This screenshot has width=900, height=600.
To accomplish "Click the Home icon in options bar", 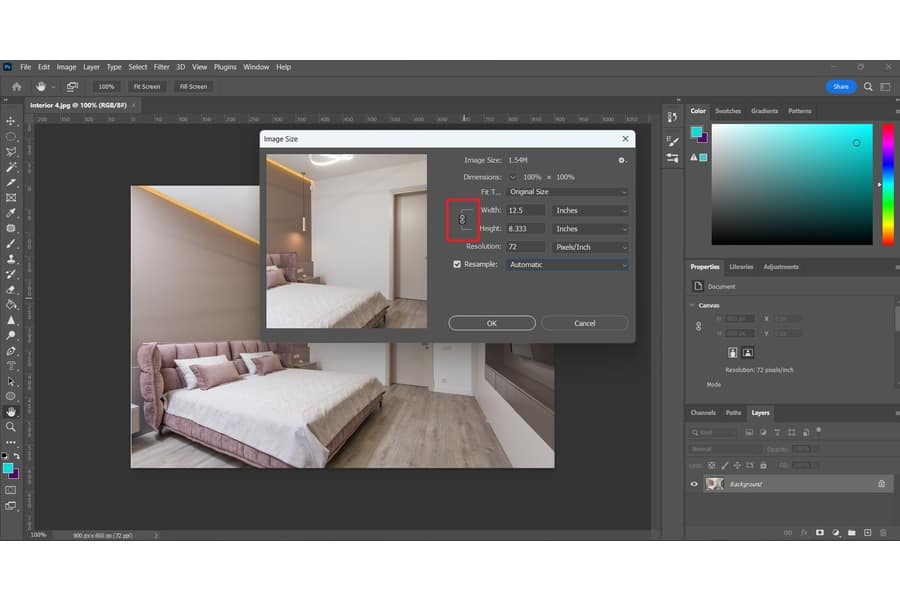I will tap(16, 87).
